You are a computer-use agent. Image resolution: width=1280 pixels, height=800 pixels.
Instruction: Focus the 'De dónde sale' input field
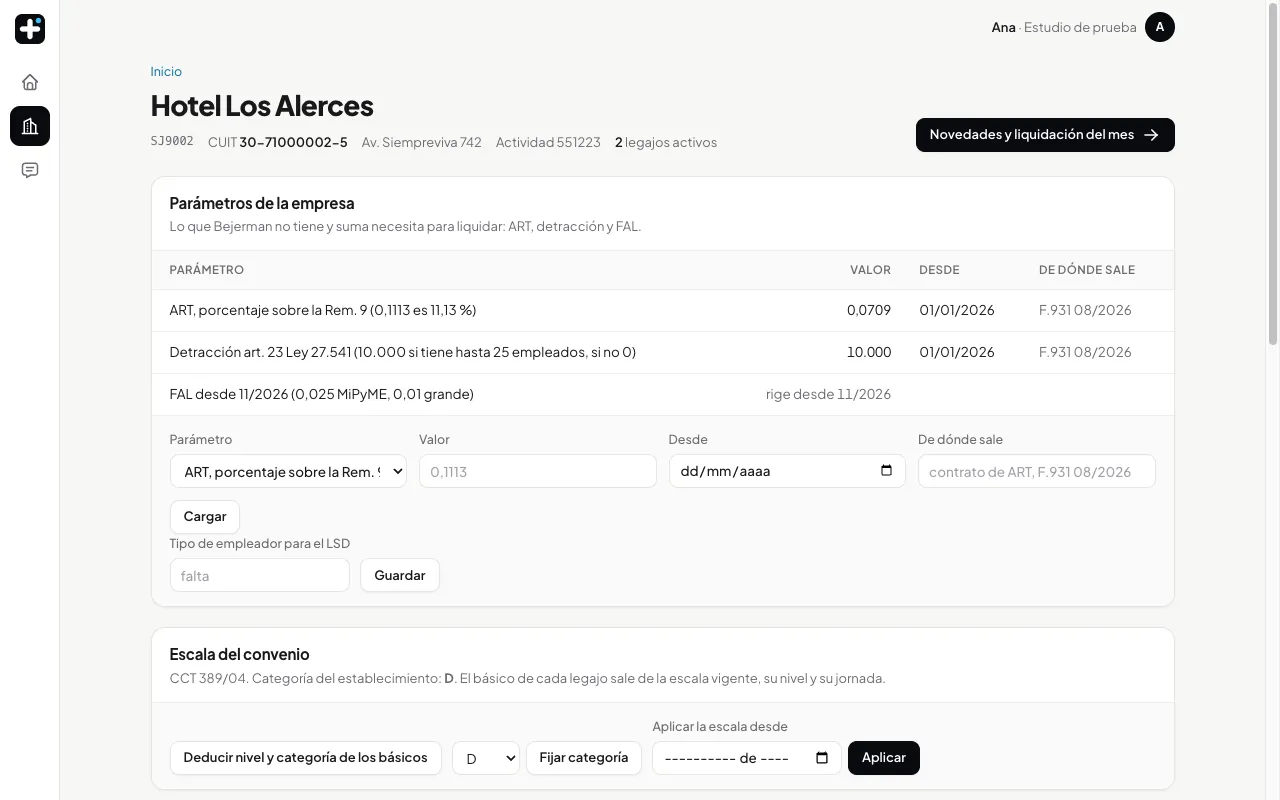click(1037, 471)
